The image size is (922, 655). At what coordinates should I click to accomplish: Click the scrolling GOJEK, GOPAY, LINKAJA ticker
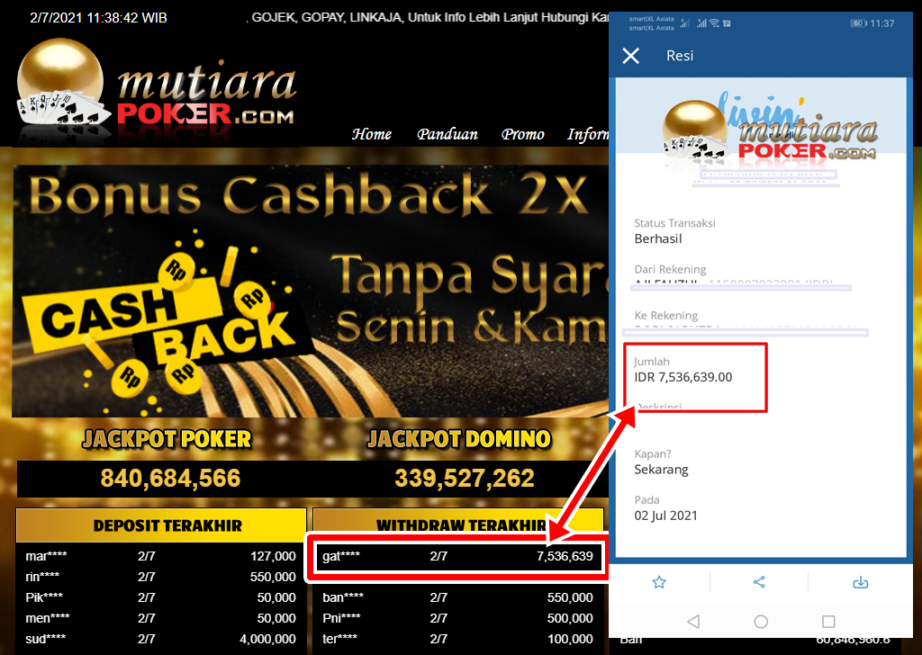coord(427,18)
